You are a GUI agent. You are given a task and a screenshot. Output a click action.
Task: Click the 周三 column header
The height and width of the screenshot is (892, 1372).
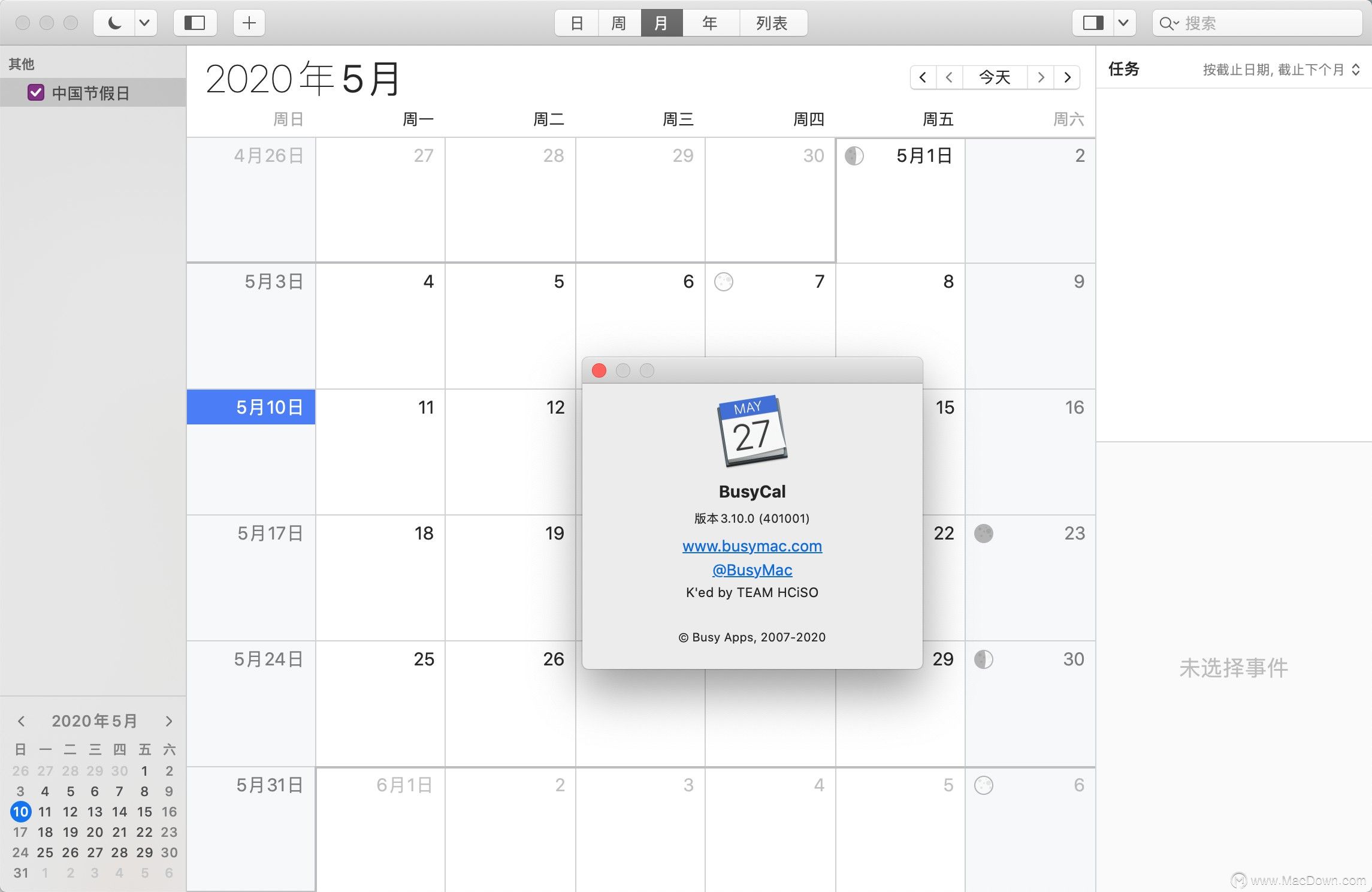tap(678, 119)
